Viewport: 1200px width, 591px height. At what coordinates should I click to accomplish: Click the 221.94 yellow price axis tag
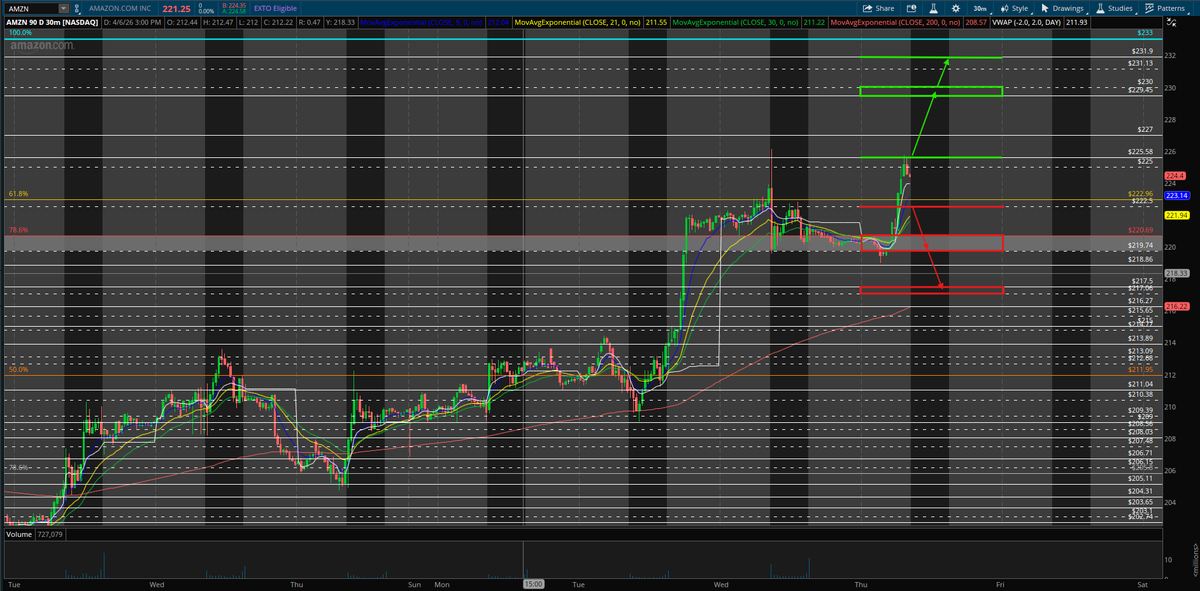coord(1177,215)
